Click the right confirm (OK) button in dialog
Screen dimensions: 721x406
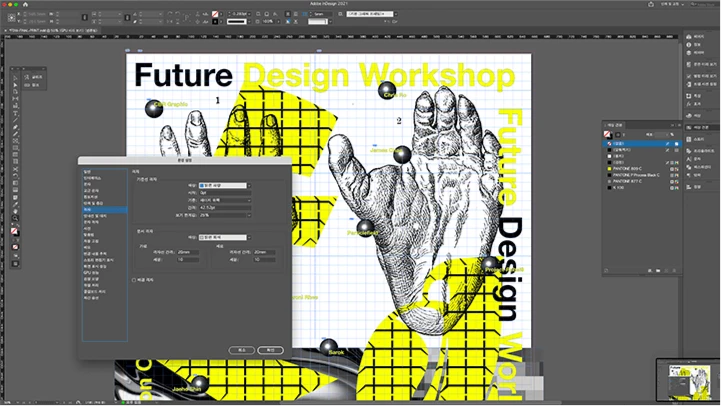point(270,350)
